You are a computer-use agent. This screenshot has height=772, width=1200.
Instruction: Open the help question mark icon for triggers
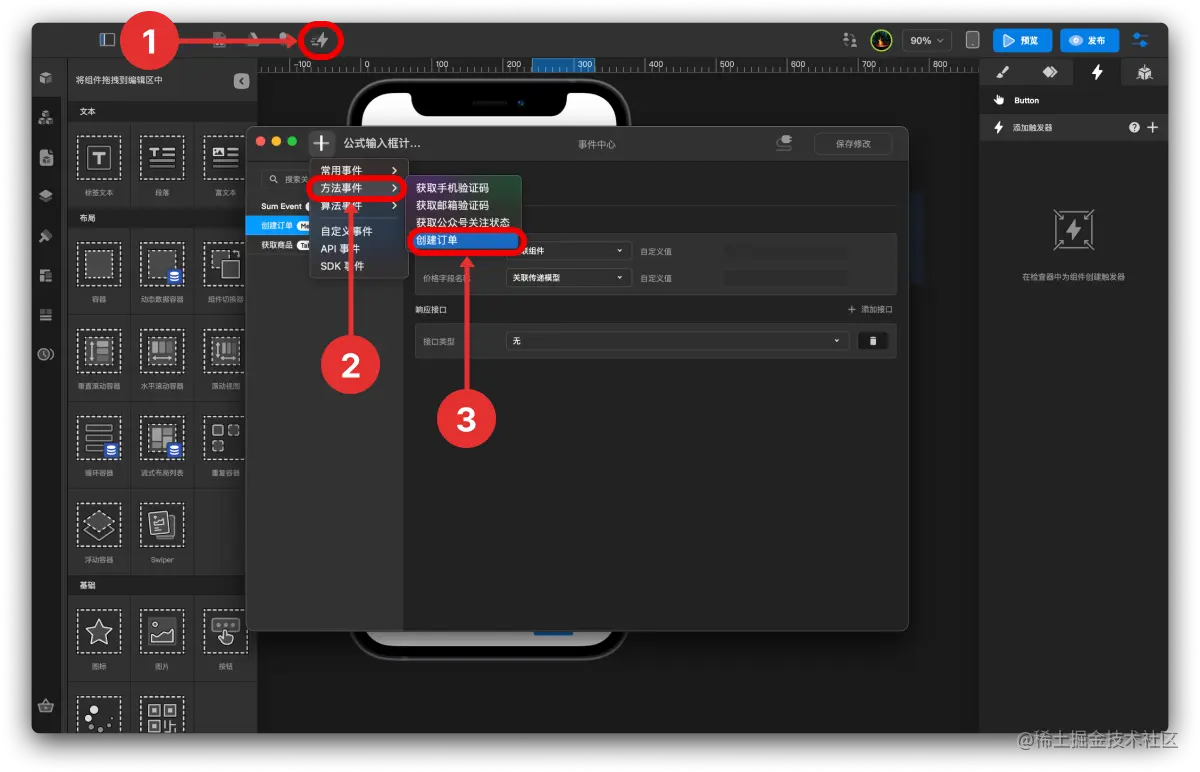(x=1135, y=127)
